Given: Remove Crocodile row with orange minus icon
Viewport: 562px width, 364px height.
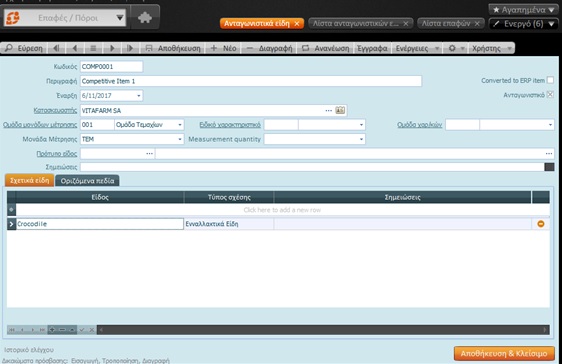Looking at the screenshot, I should click(541, 224).
